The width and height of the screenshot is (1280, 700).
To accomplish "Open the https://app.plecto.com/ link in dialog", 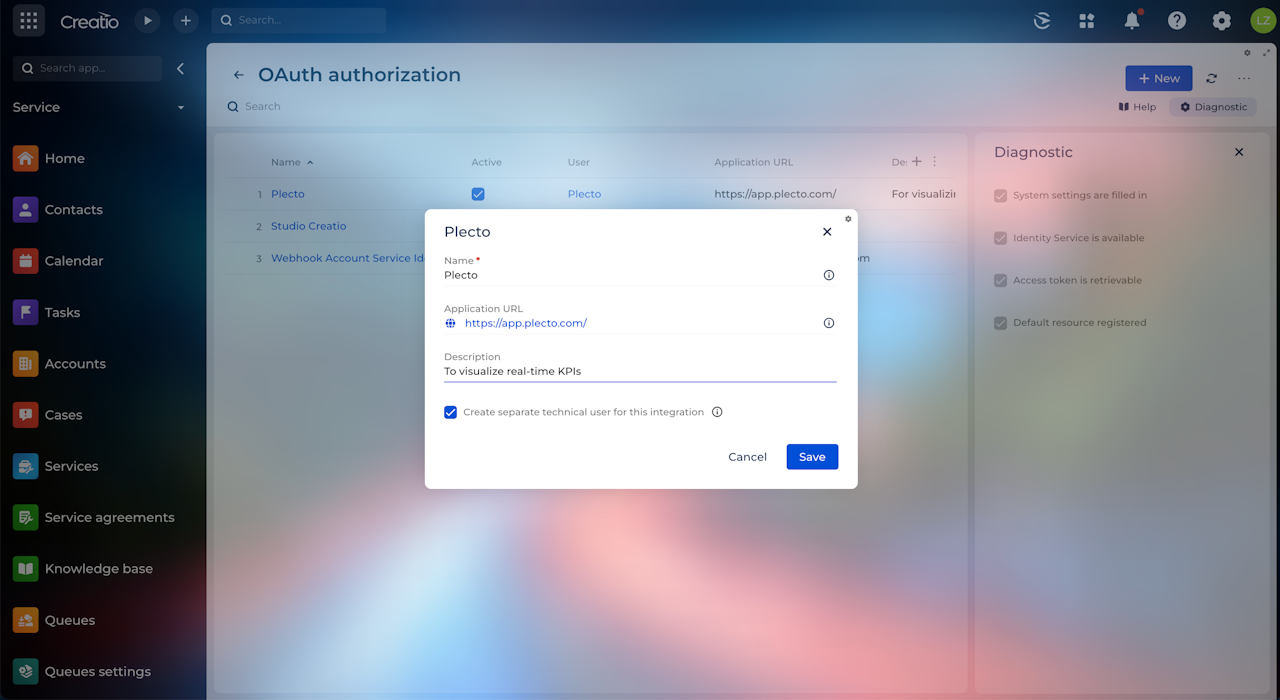I will (x=526, y=323).
